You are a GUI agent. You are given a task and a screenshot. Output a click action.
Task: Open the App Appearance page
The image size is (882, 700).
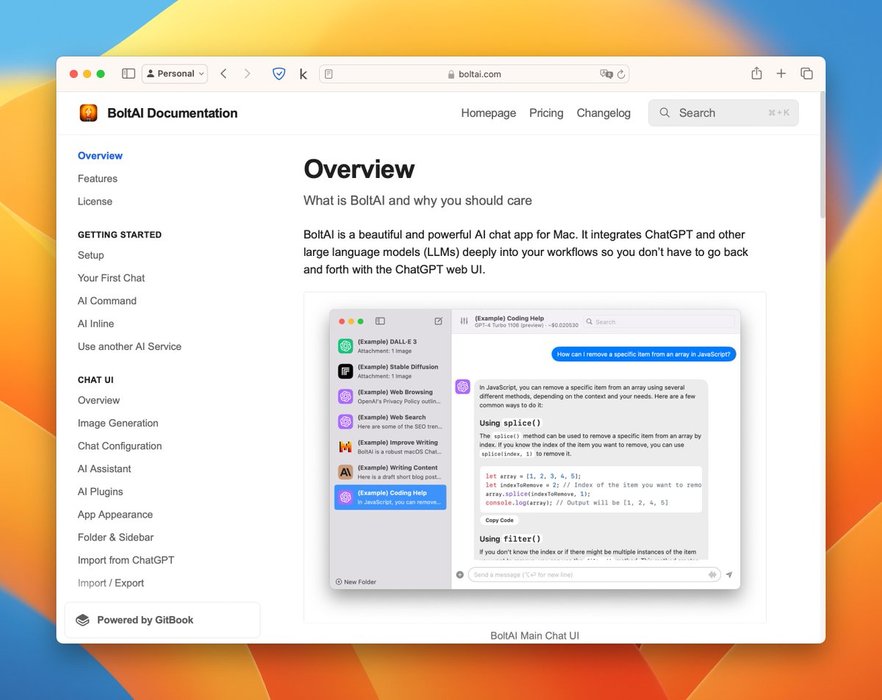point(115,514)
